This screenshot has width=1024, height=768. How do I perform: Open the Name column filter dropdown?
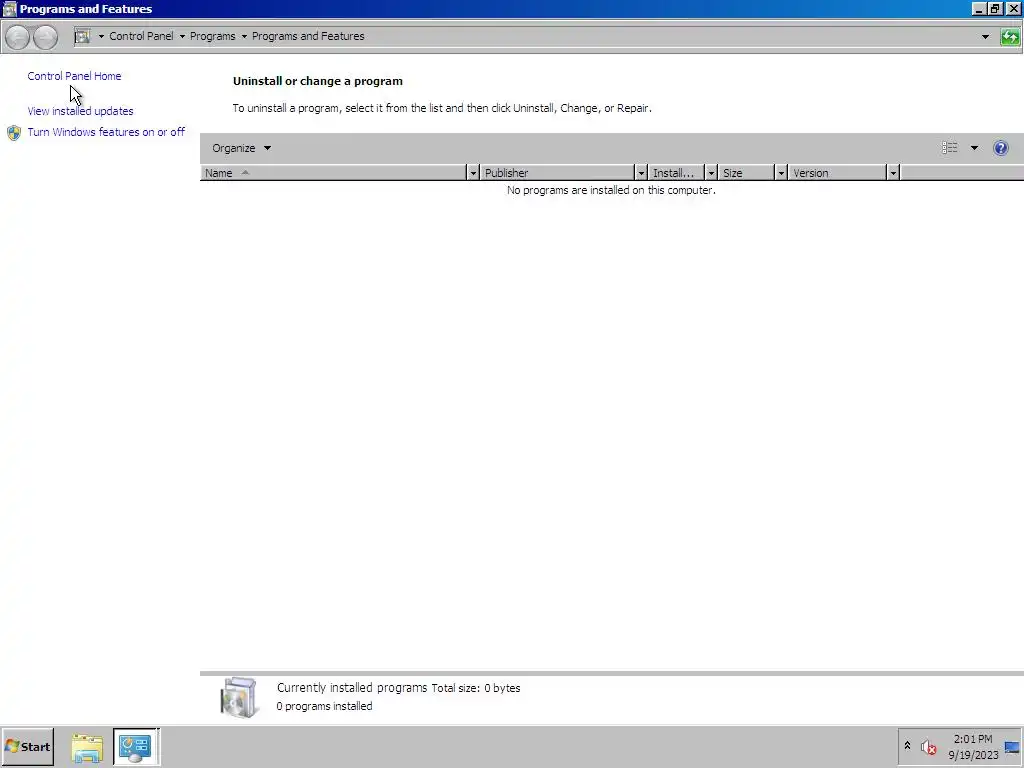pos(473,173)
